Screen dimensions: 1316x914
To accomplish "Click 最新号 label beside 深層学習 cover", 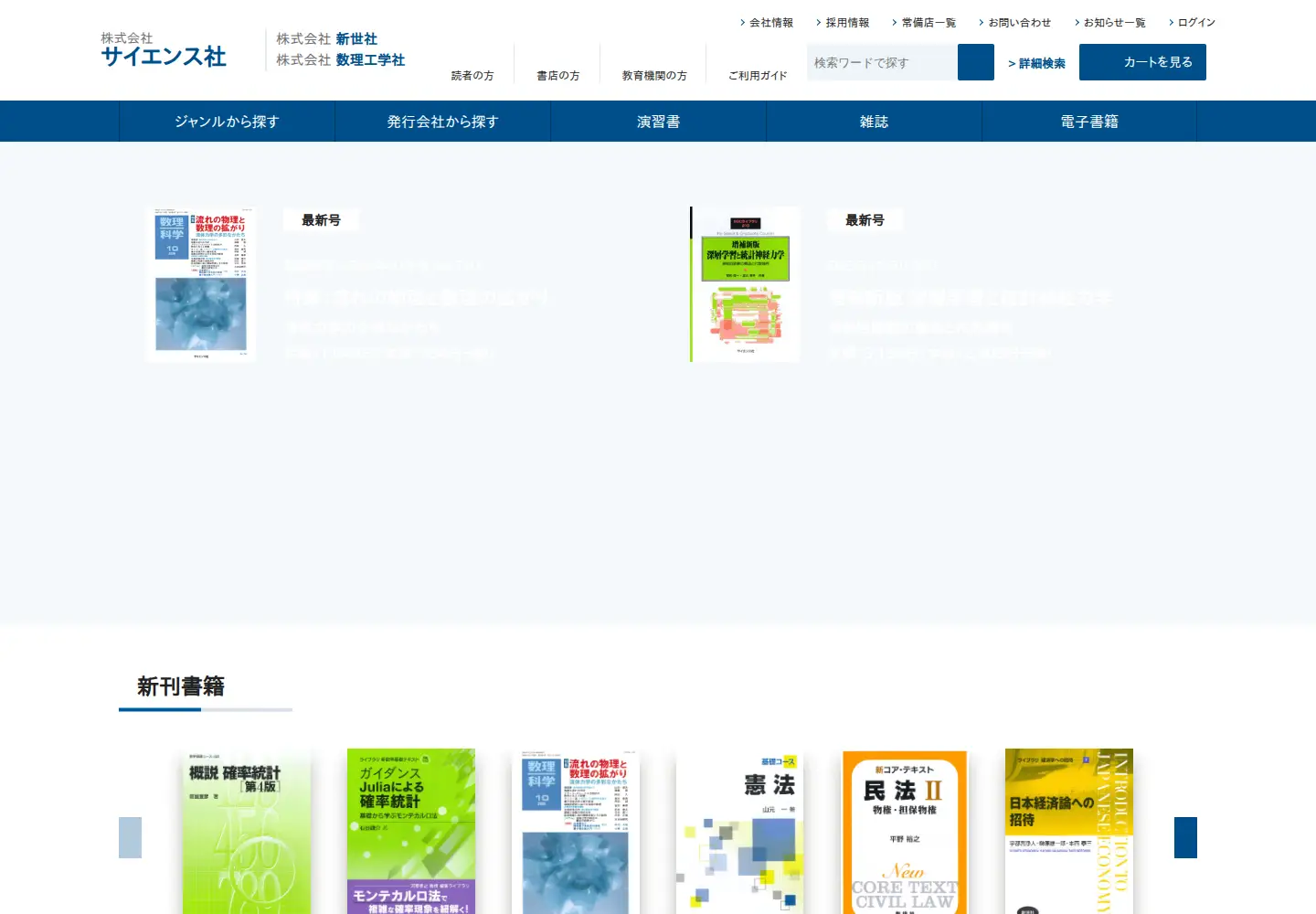I will coord(865,220).
